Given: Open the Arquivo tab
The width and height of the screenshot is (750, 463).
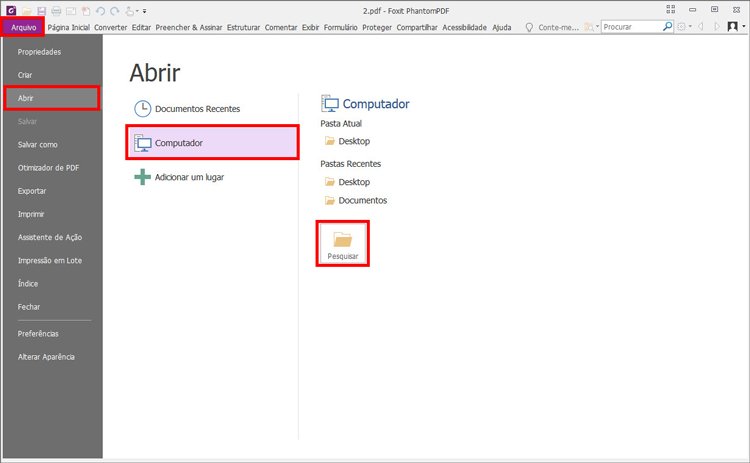Looking at the screenshot, I should tap(23, 27).
